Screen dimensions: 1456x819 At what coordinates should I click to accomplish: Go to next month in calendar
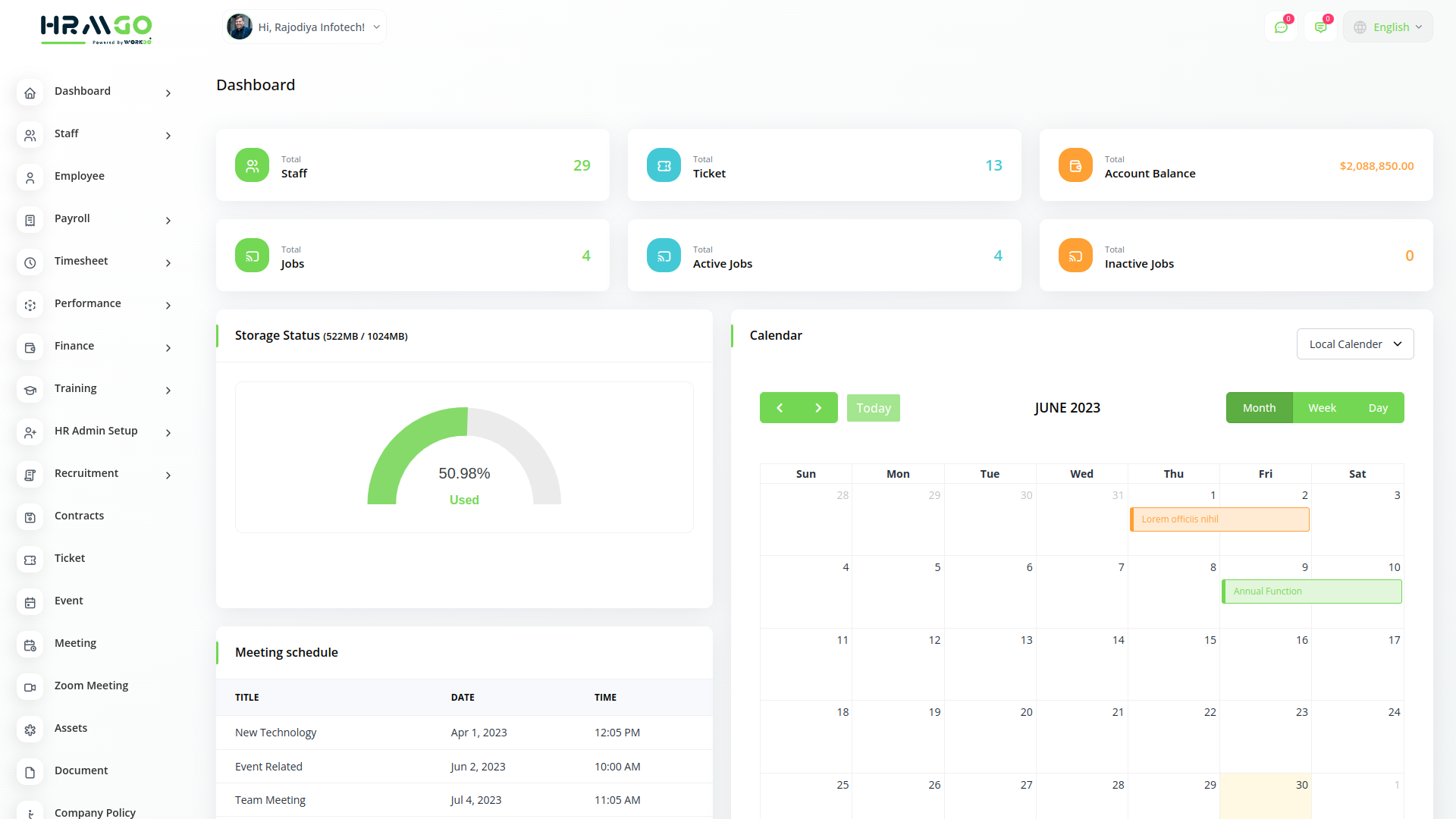[818, 408]
